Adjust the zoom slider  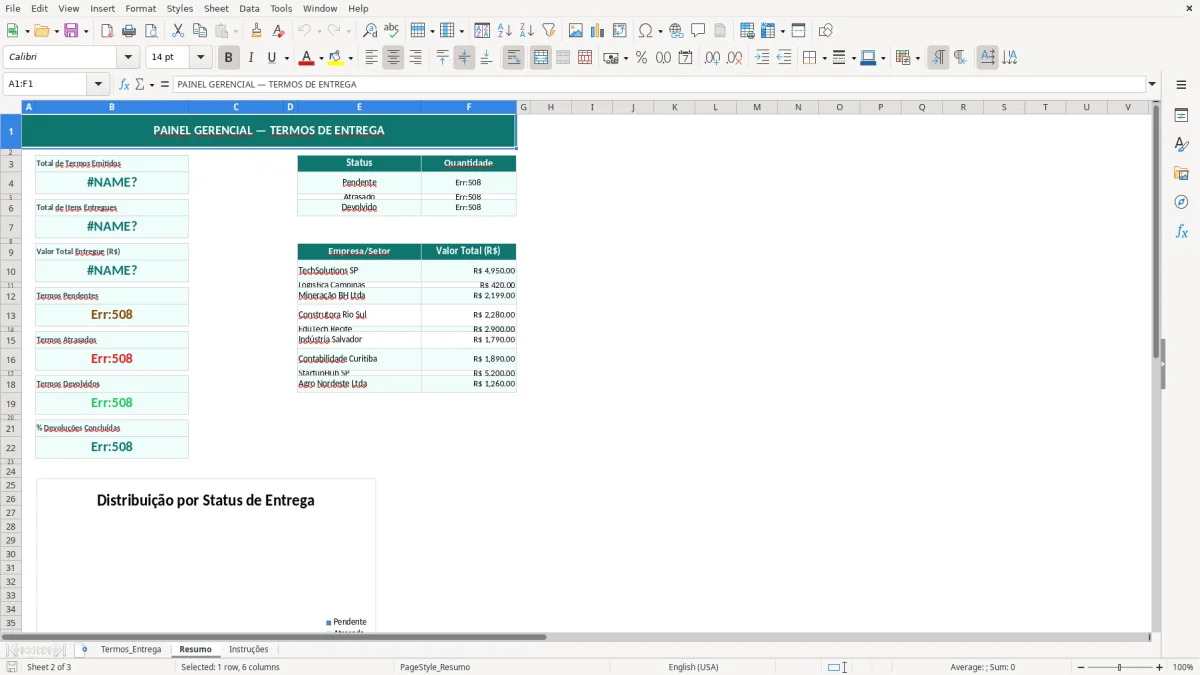pyautogui.click(x=1120, y=667)
